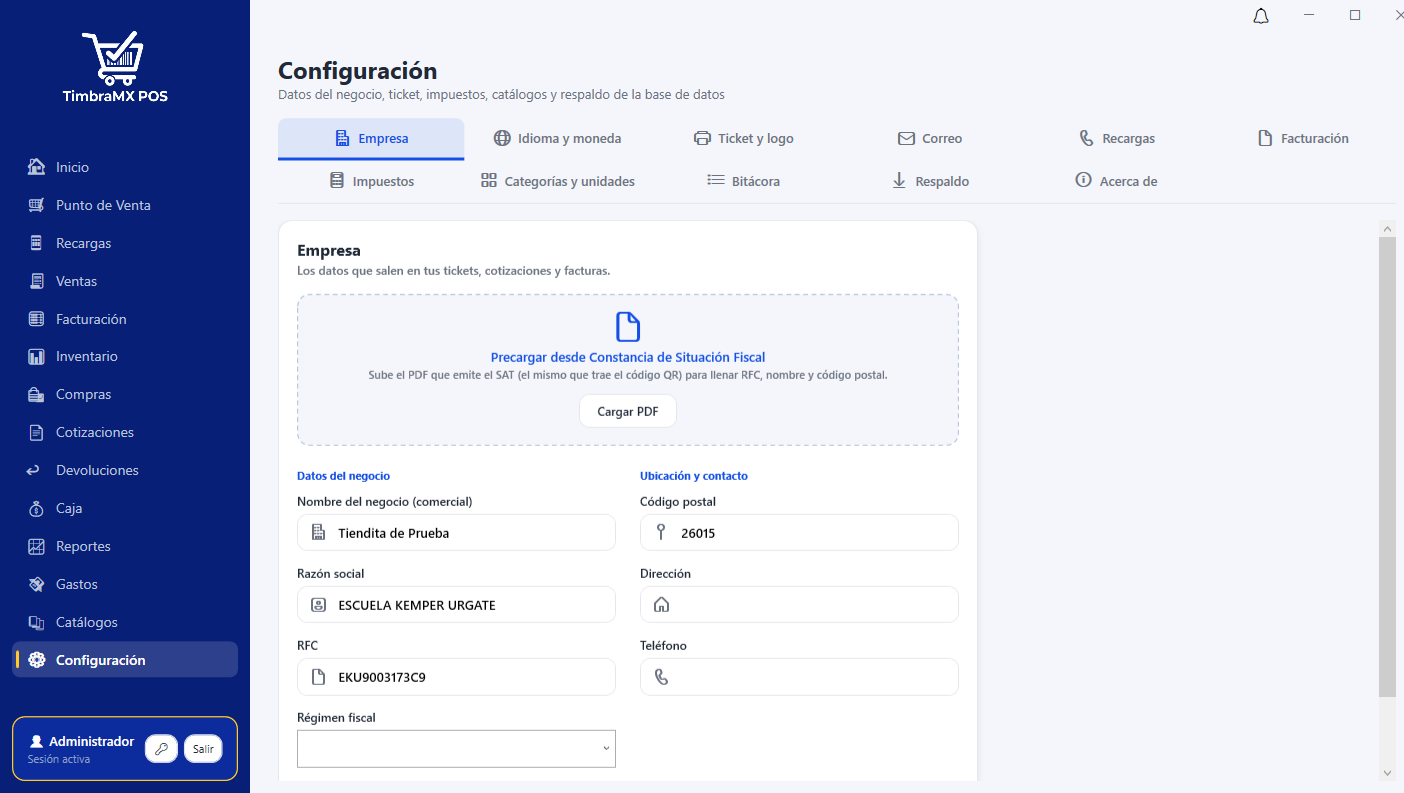Image resolution: width=1404 pixels, height=793 pixels.
Task: Click the Devoluciones return arrow icon
Action: tap(33, 470)
